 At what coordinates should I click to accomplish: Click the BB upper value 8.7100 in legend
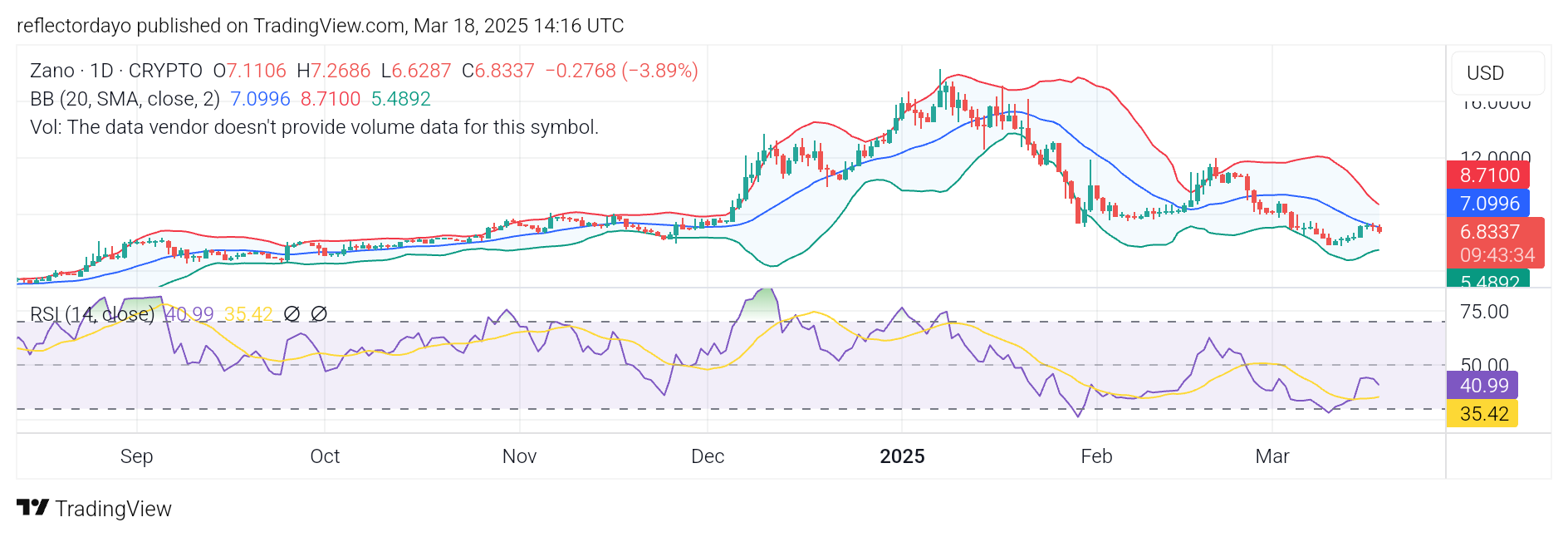click(331, 99)
